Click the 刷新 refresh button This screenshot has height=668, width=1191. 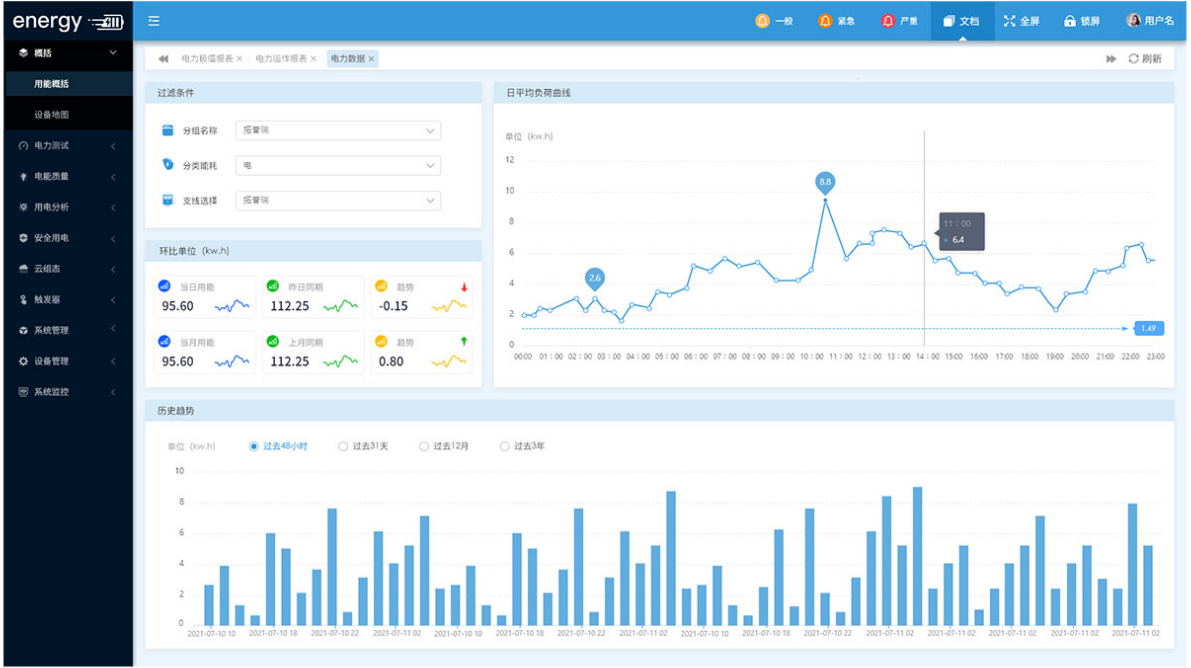[1145, 59]
